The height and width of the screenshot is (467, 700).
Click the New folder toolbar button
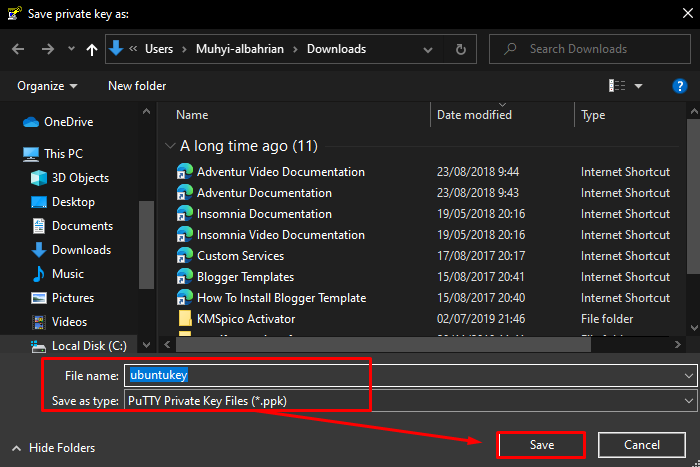pyautogui.click(x=137, y=86)
